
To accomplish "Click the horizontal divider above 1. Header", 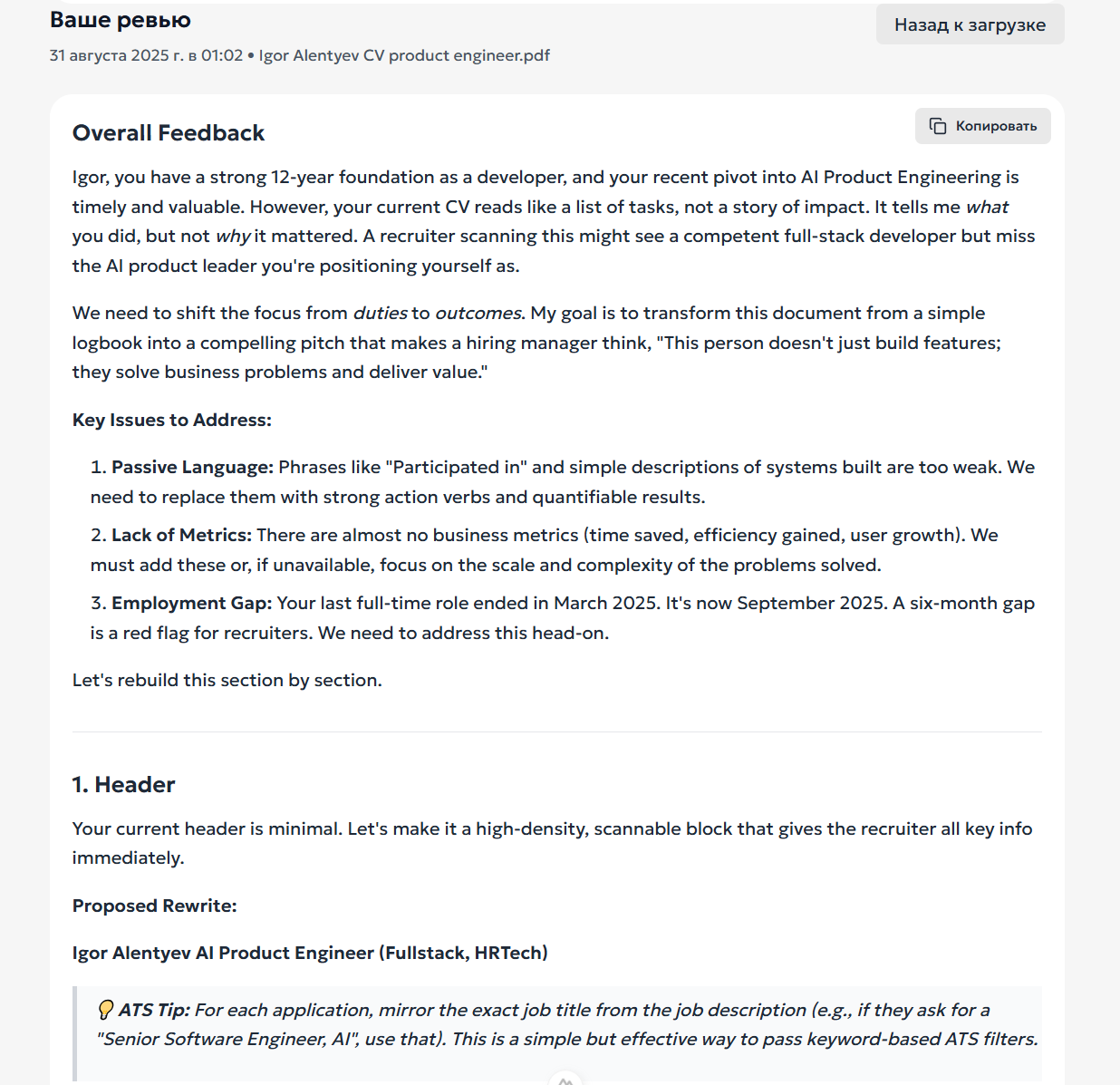I will (x=556, y=731).
